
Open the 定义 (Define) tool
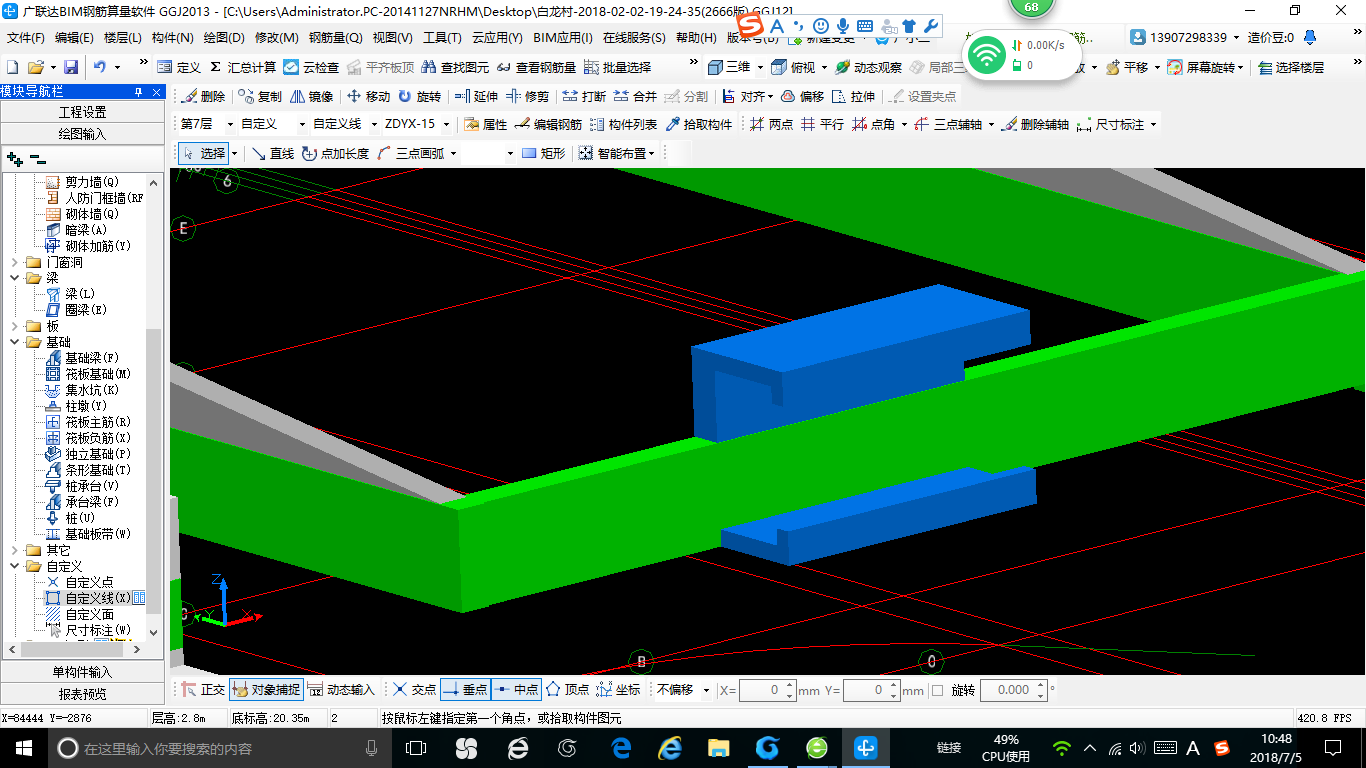[179, 67]
